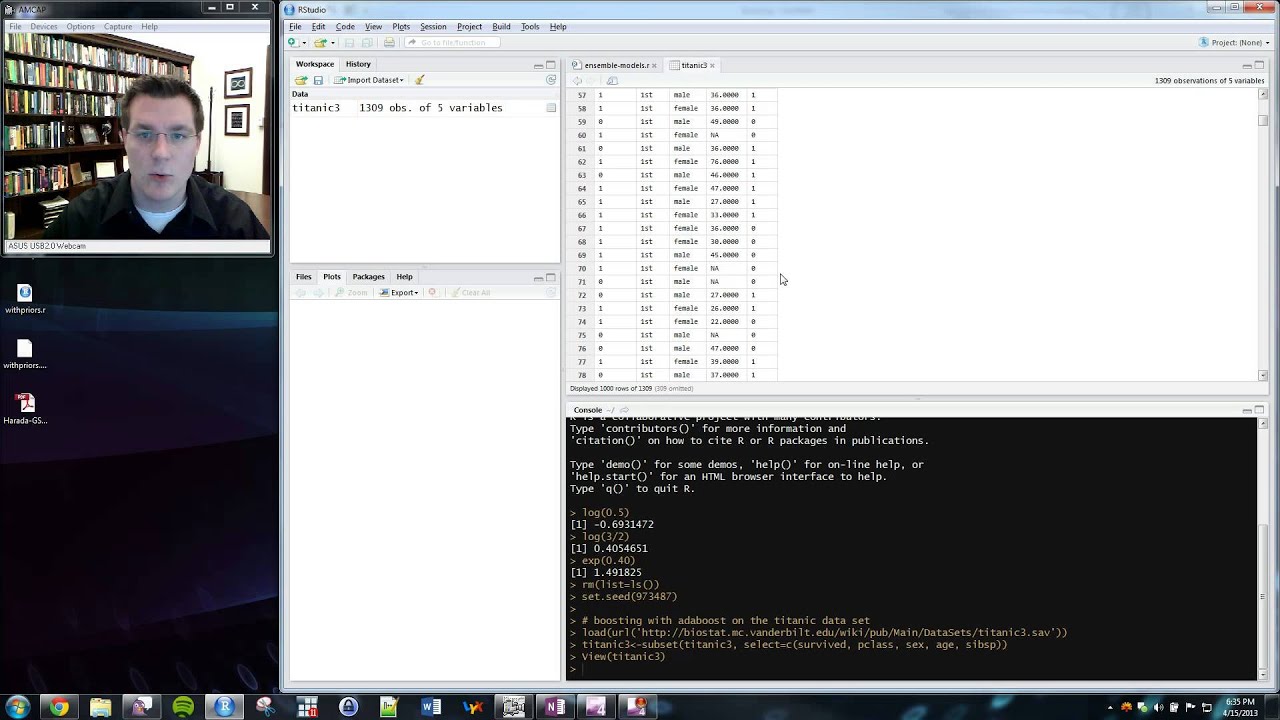
Task: Open Spotify from the taskbar
Action: [x=183, y=707]
